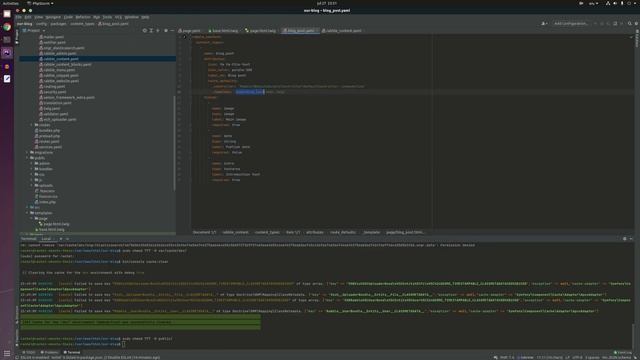Open the topmost dock application icon
Viewport: 640px width, 360px height.
7,14
